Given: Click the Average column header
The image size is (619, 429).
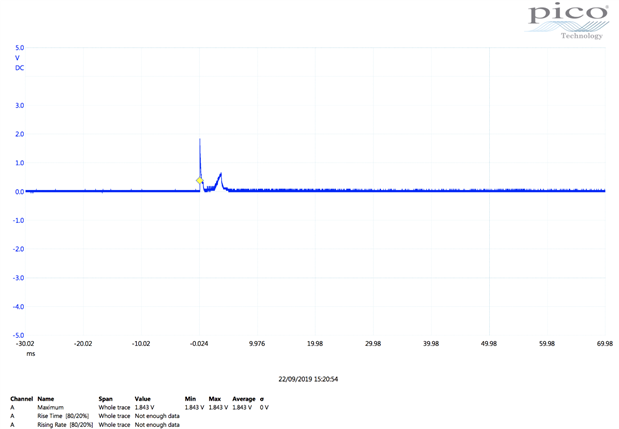Looking at the screenshot, I should [244, 399].
